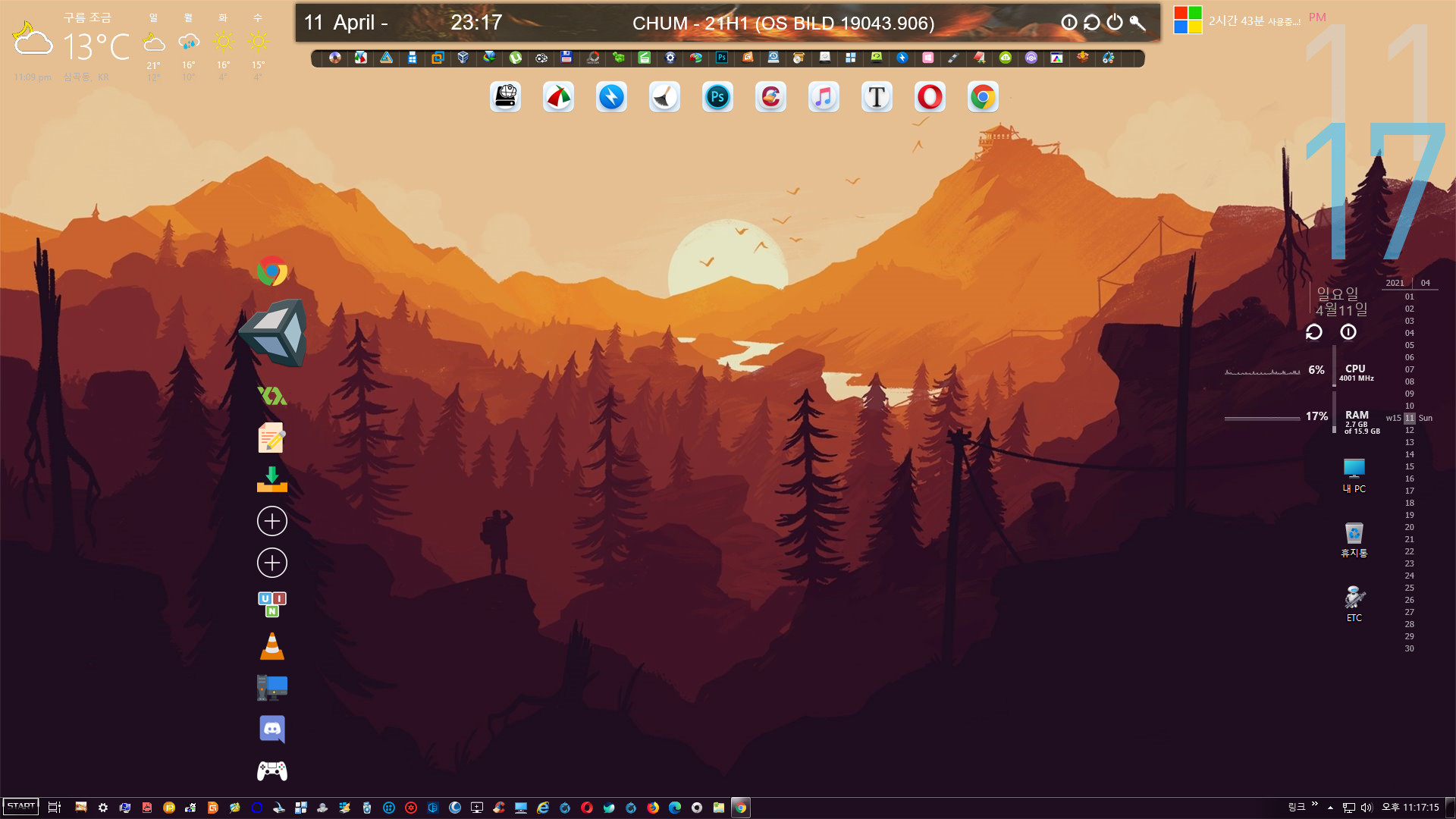1456x819 pixels.
Task: Launch the green XX logo shortcut
Action: pos(272,395)
